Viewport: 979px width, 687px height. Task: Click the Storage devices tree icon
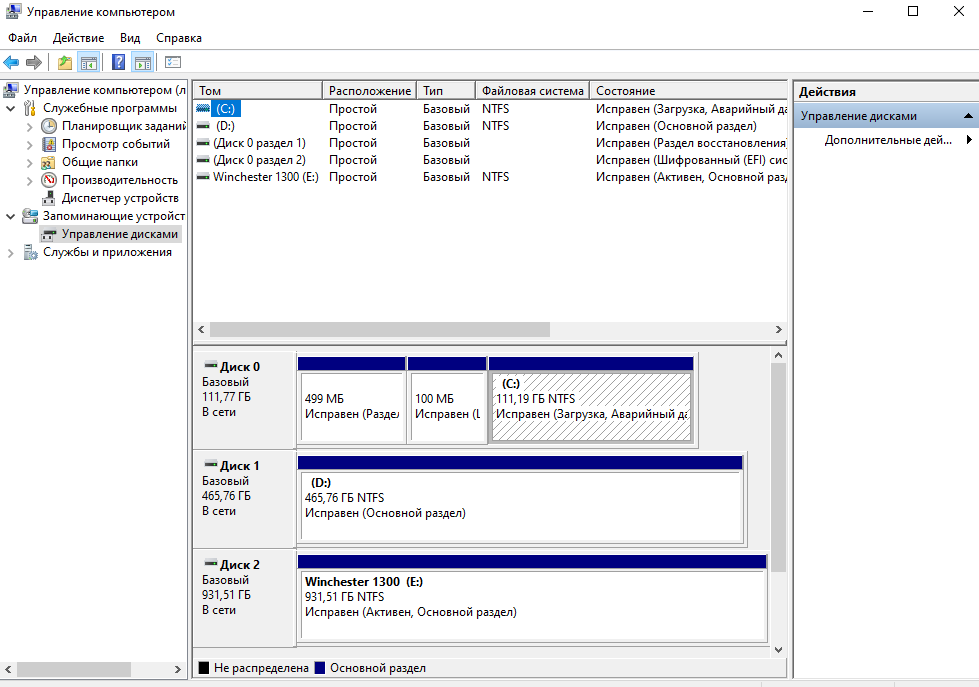[x=30, y=216]
